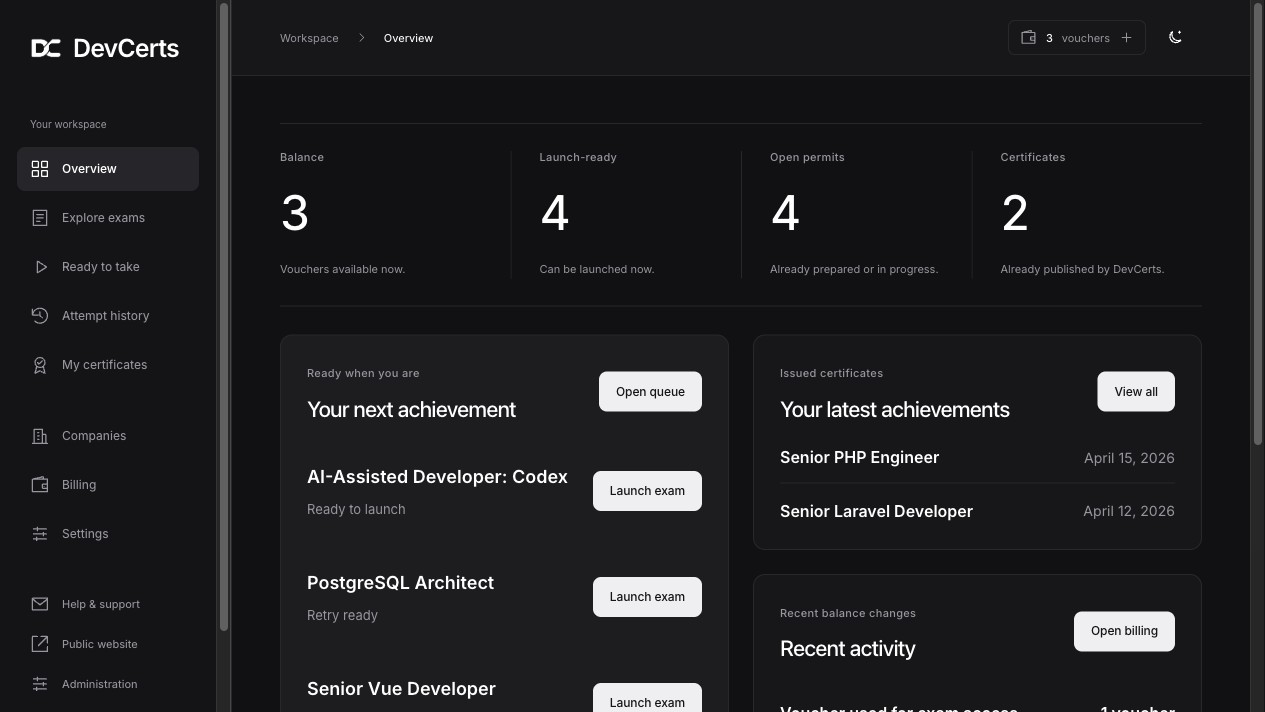Go to Explore exams in sidebar
Image resolution: width=1265 pixels, height=712 pixels.
108,218
